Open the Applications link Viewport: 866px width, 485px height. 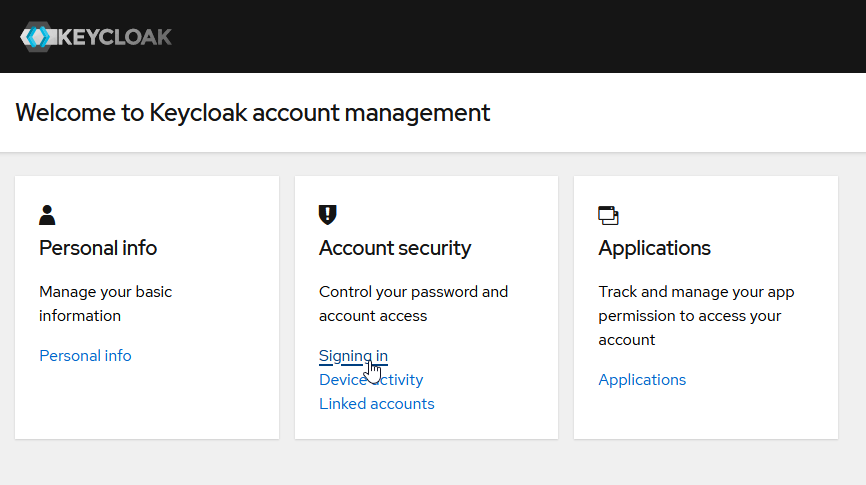(642, 380)
